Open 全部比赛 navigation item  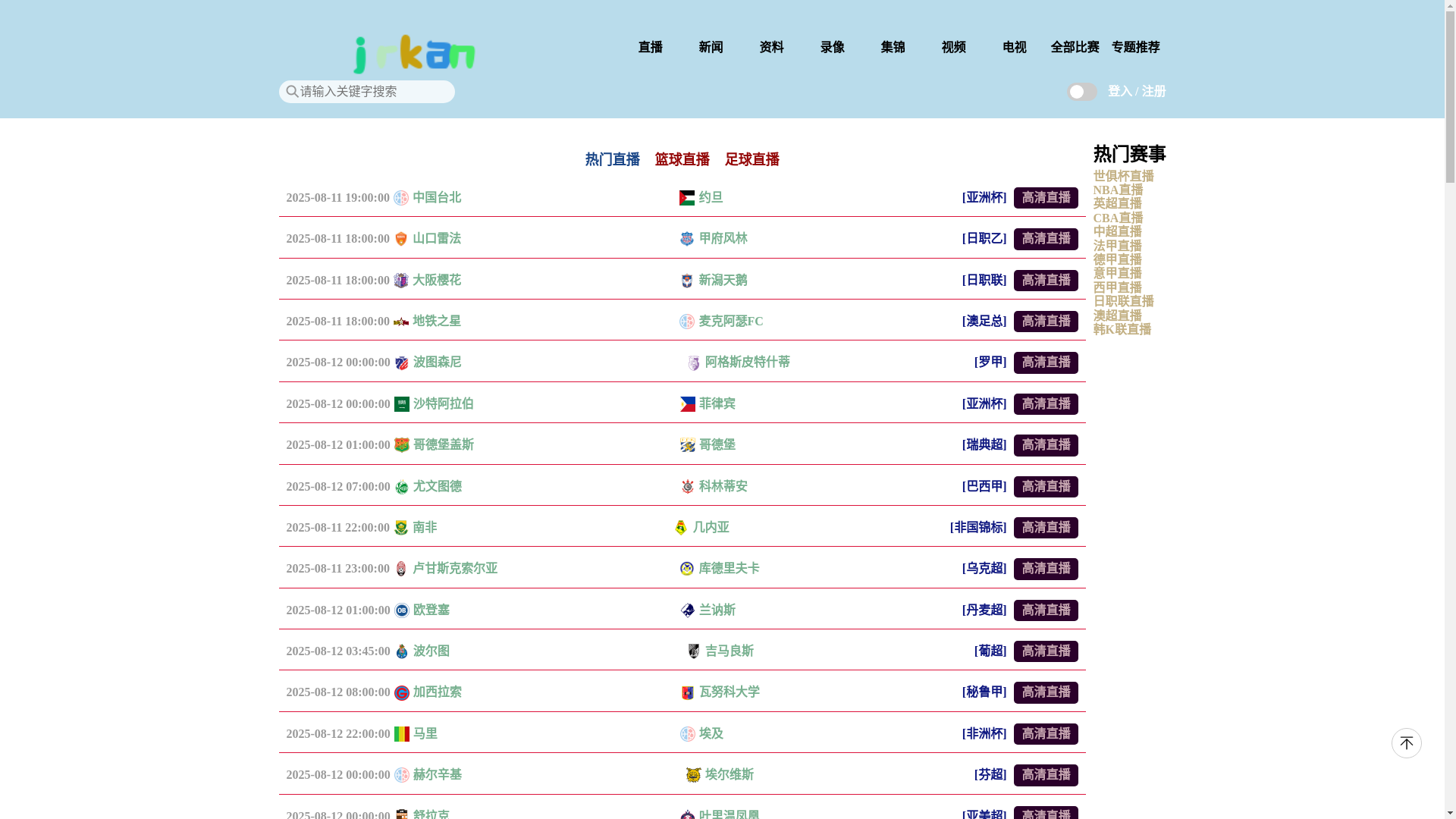point(1075,47)
